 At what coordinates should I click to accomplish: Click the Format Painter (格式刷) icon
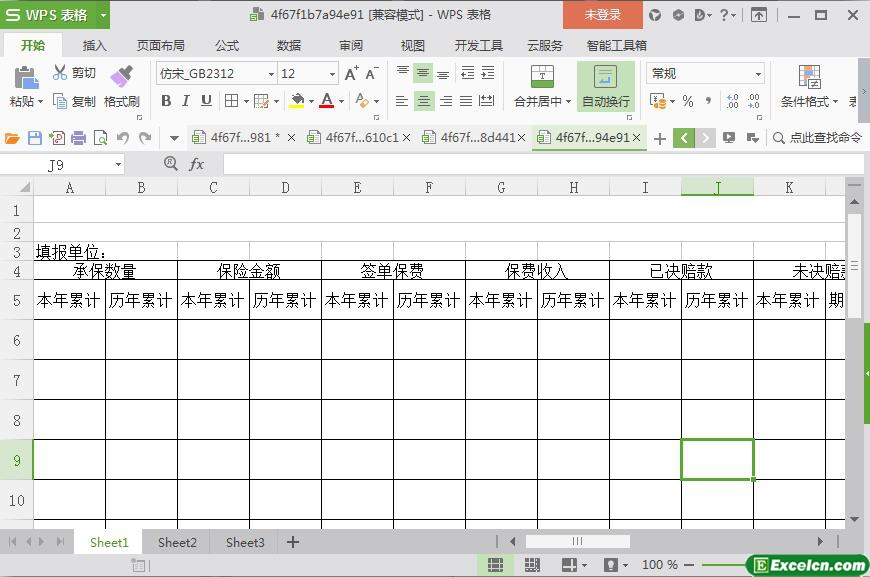(x=121, y=78)
